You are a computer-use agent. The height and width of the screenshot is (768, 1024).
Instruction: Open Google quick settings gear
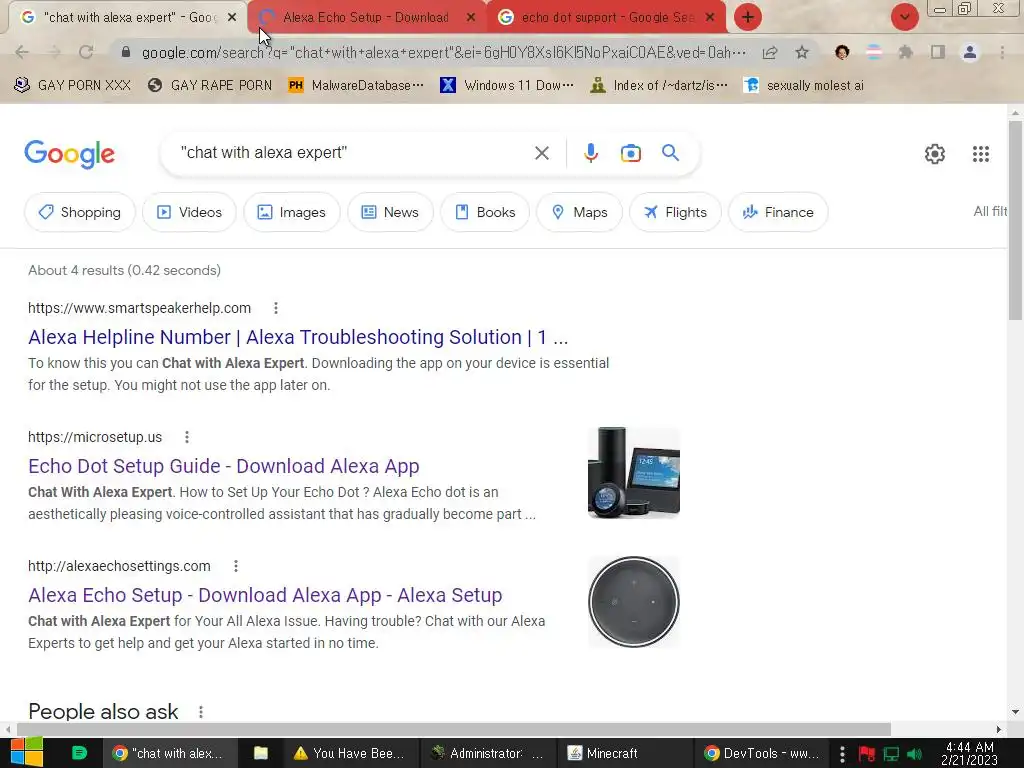pyautogui.click(x=935, y=154)
